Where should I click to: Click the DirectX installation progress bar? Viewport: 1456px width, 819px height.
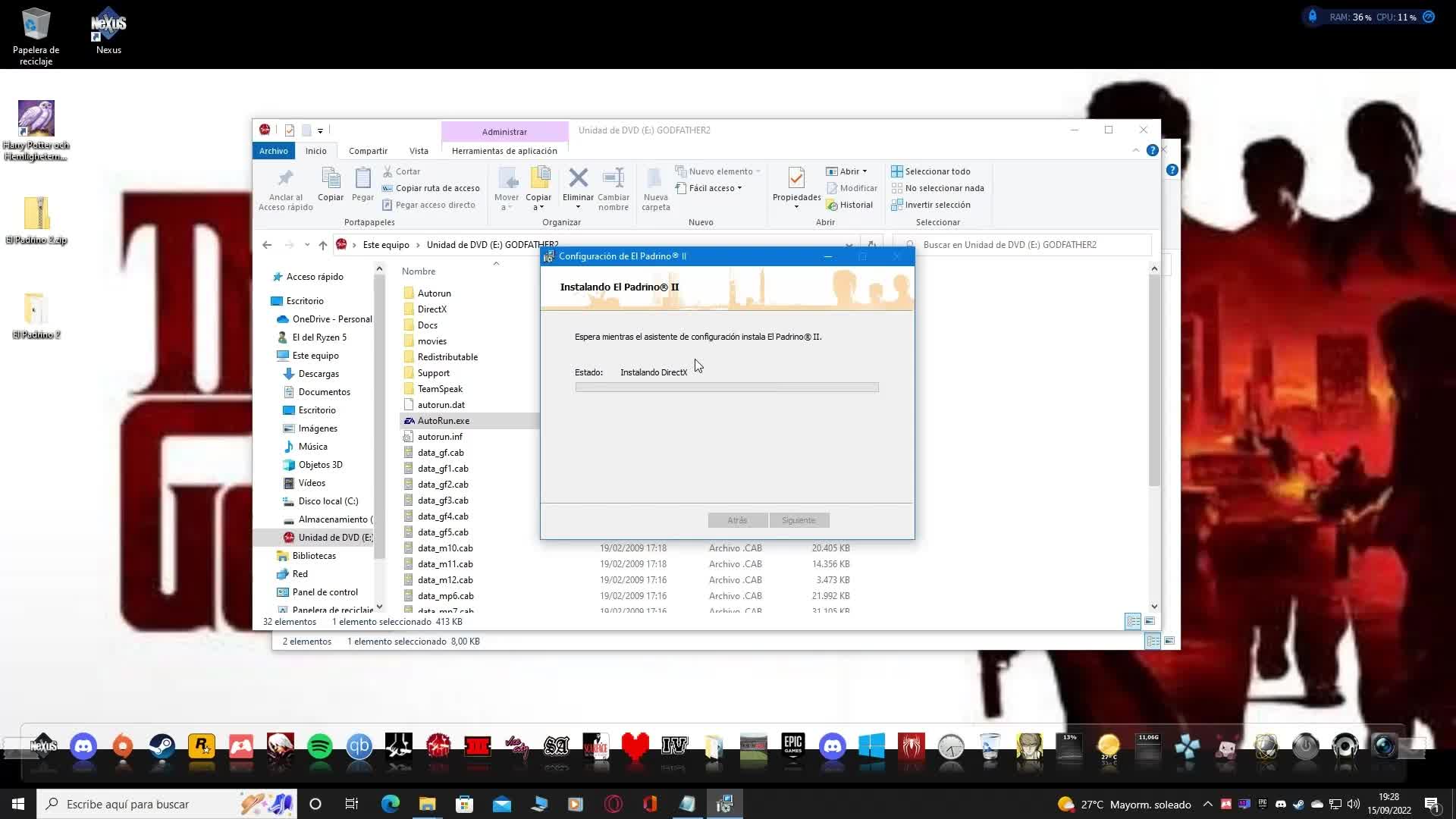[x=726, y=388]
